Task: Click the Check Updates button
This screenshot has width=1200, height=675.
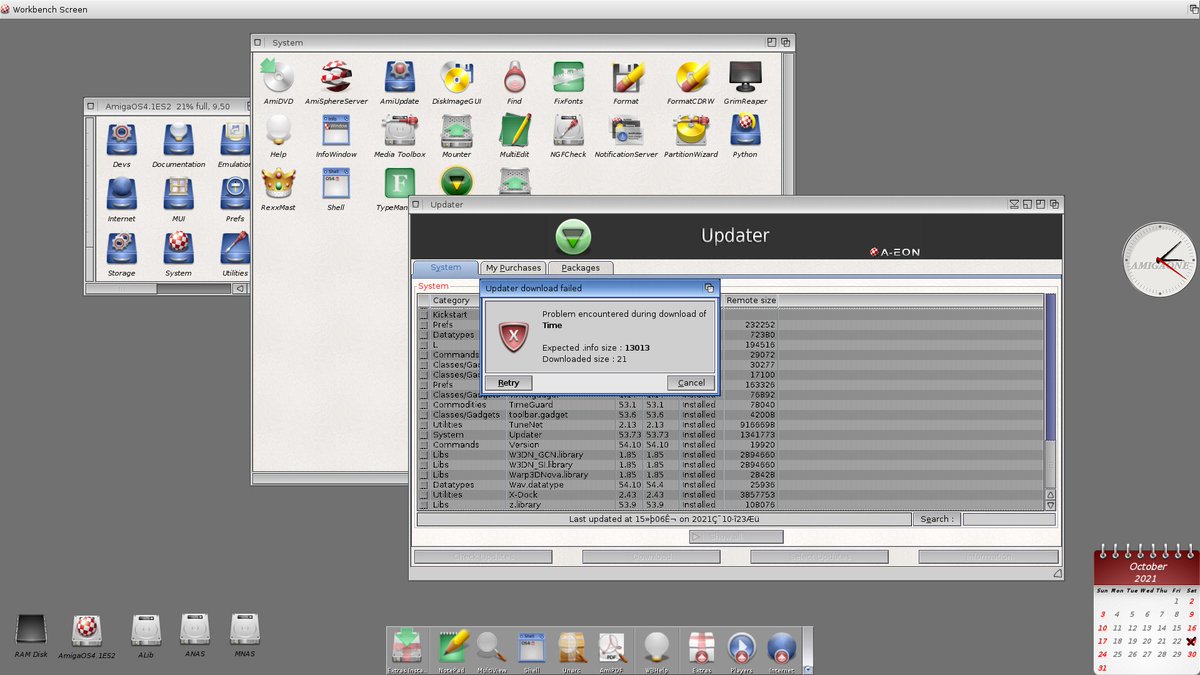Action: click(x=483, y=557)
